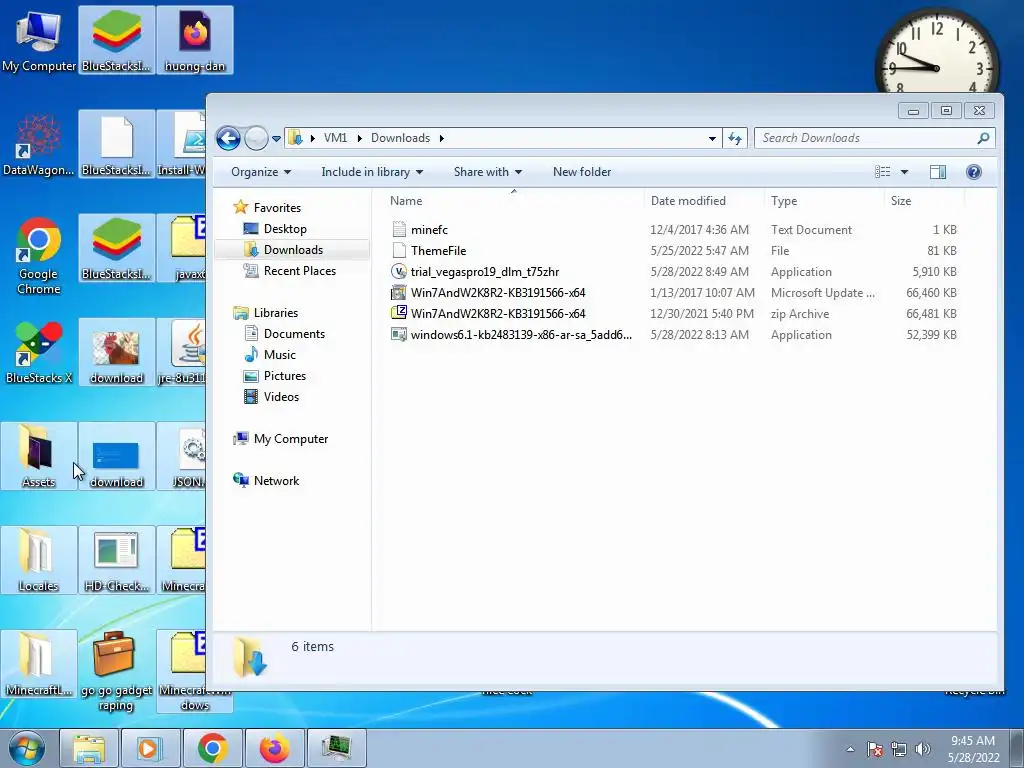Screen dimensions: 1024x768
Task: Sort files by the Name column
Action: [x=513, y=200]
